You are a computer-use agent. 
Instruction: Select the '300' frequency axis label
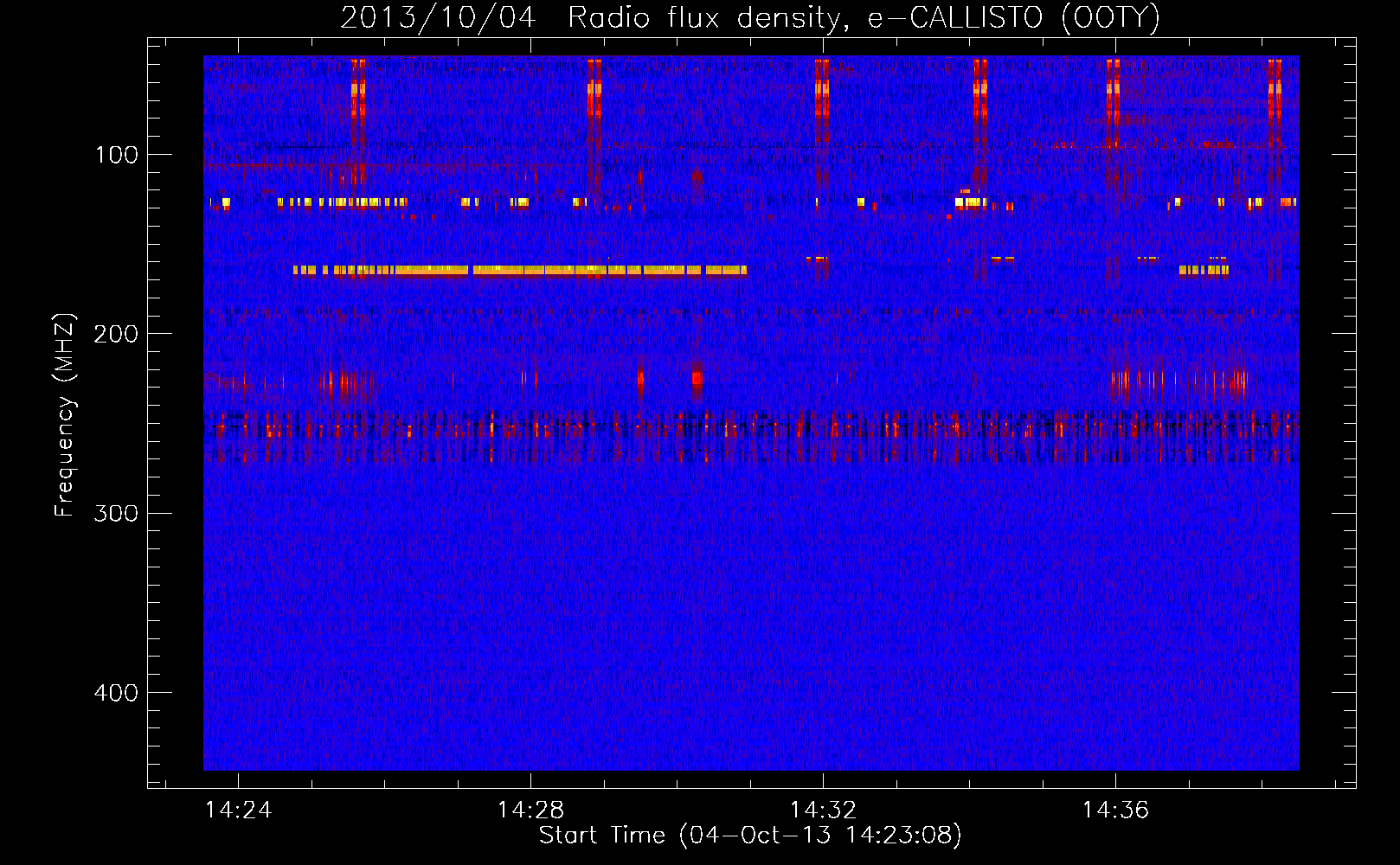(117, 514)
